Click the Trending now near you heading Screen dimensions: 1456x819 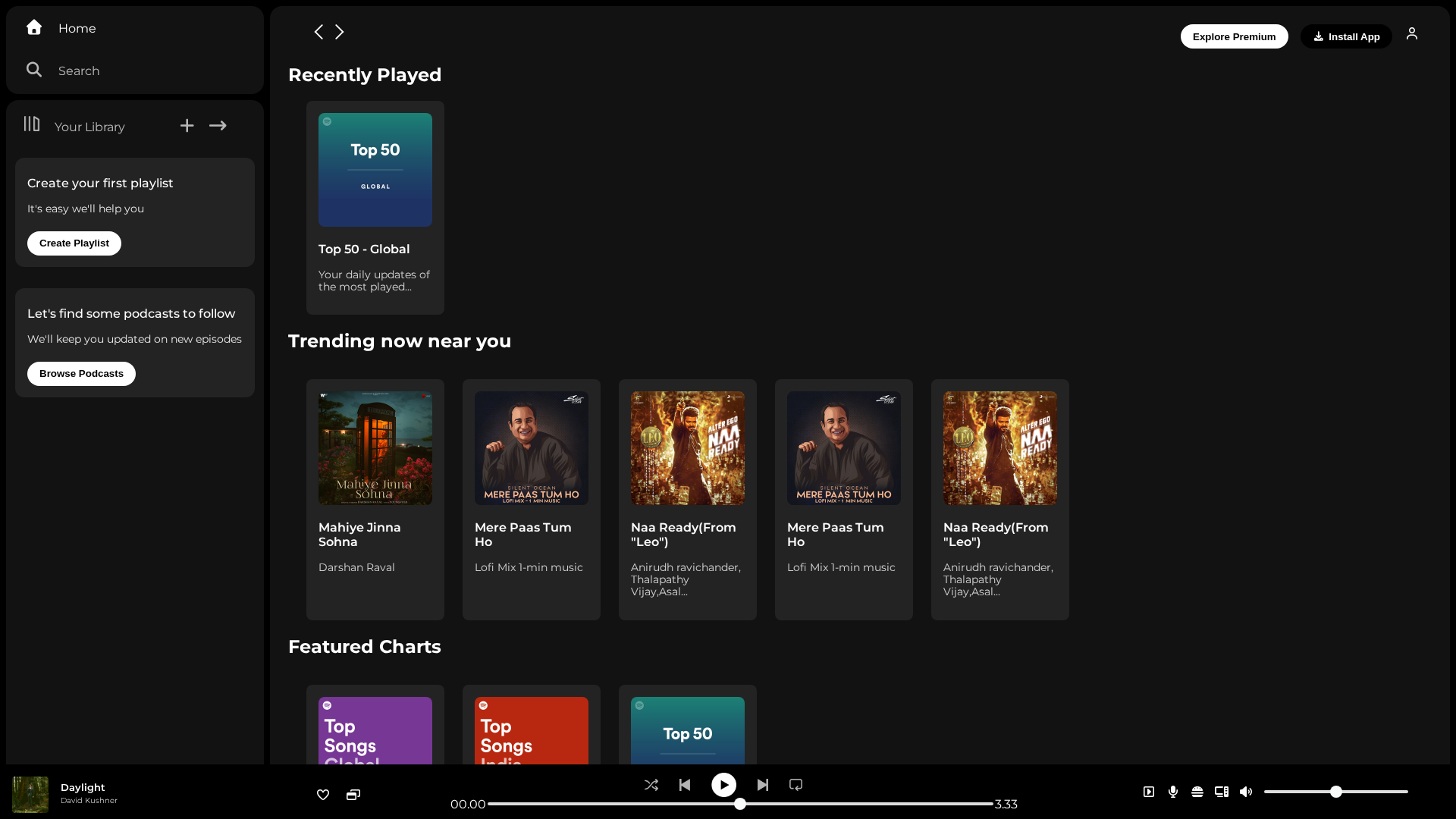(400, 341)
